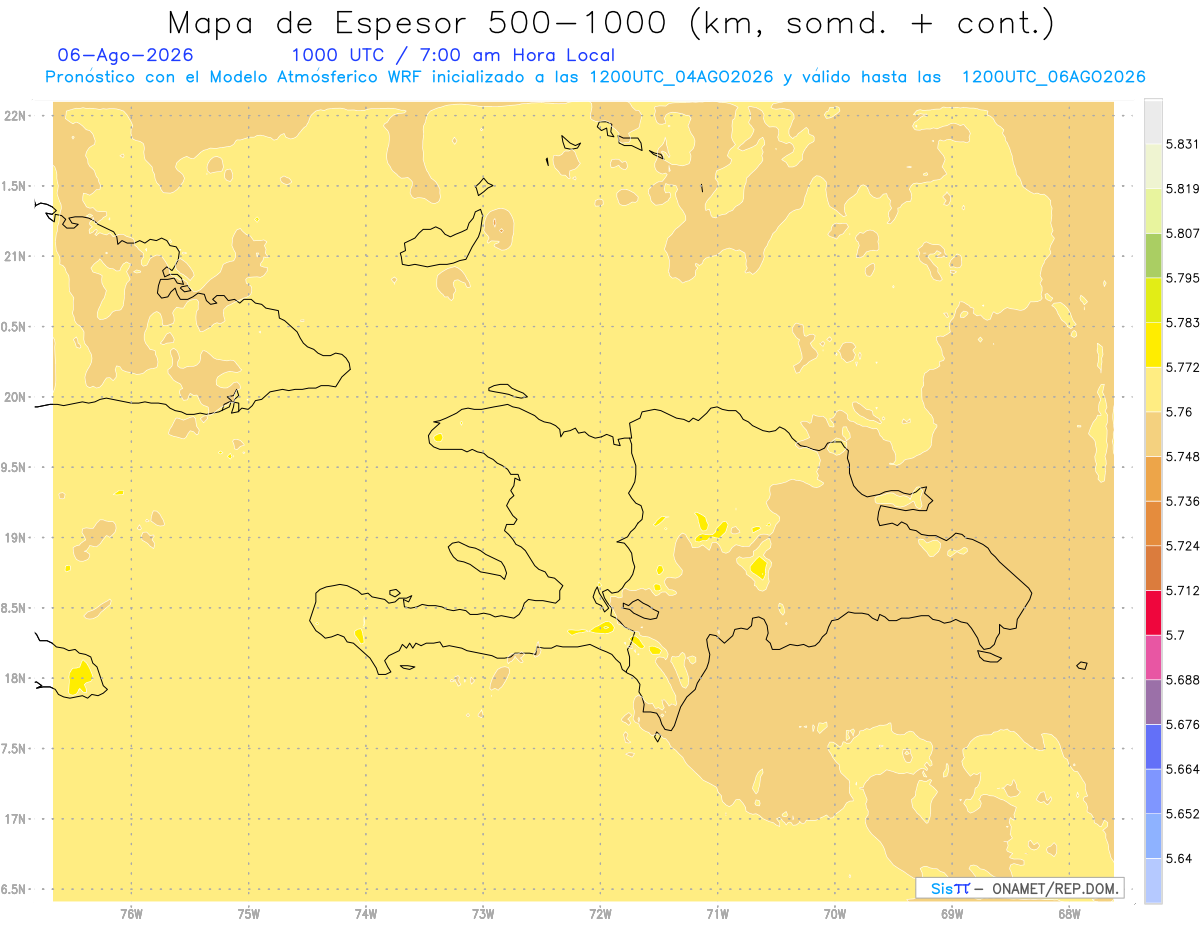Image resolution: width=1200 pixels, height=927 pixels.
Task: Click the '1200UTC_06AGO2026' valid-until time
Action: coord(1053,77)
